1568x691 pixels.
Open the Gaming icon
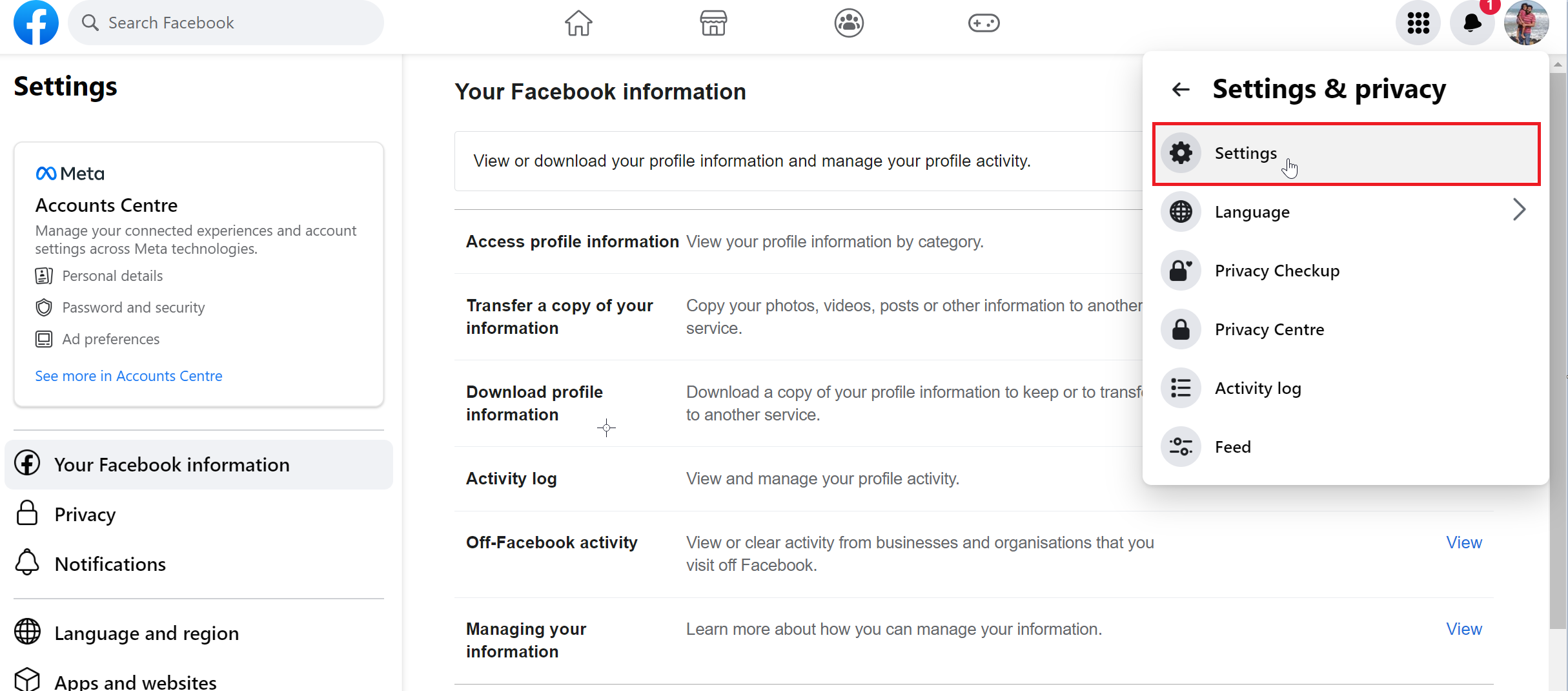[x=984, y=23]
